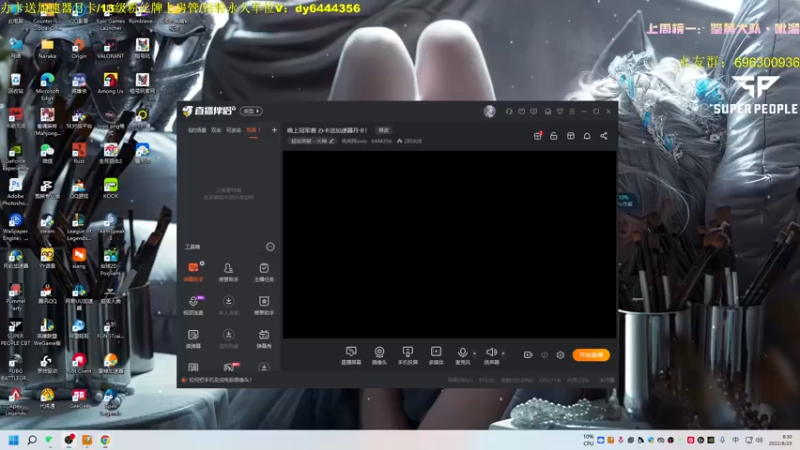The width and height of the screenshot is (800, 450).
Task: Add 多媒体 multimedia source
Action: coord(436,355)
